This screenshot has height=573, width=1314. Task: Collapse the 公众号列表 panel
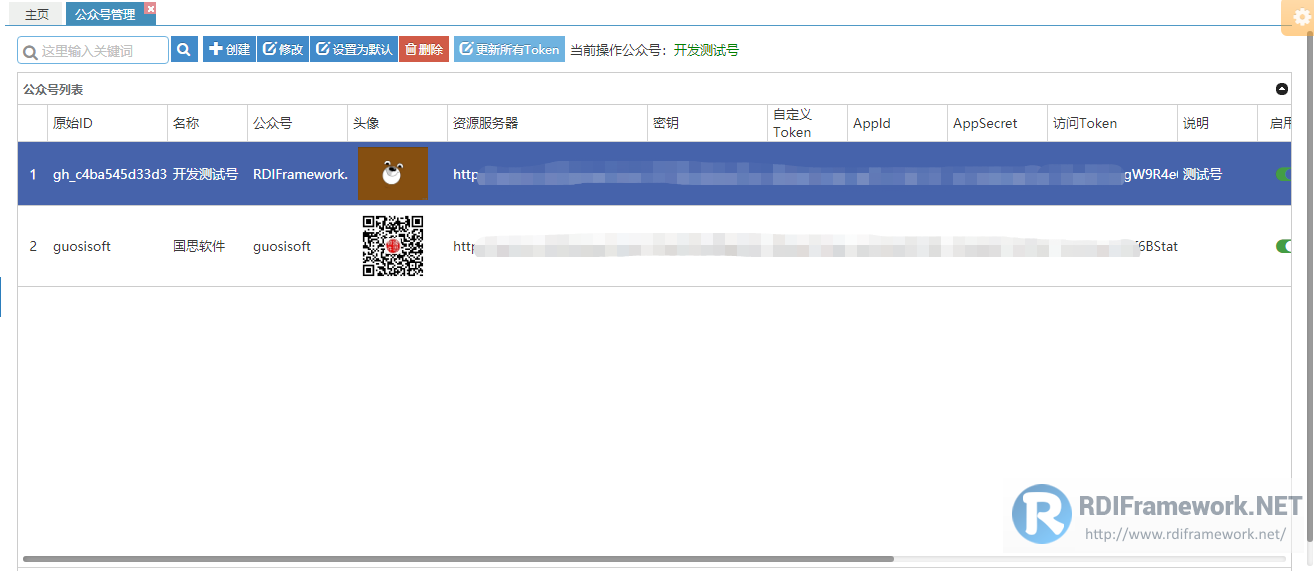1282,89
